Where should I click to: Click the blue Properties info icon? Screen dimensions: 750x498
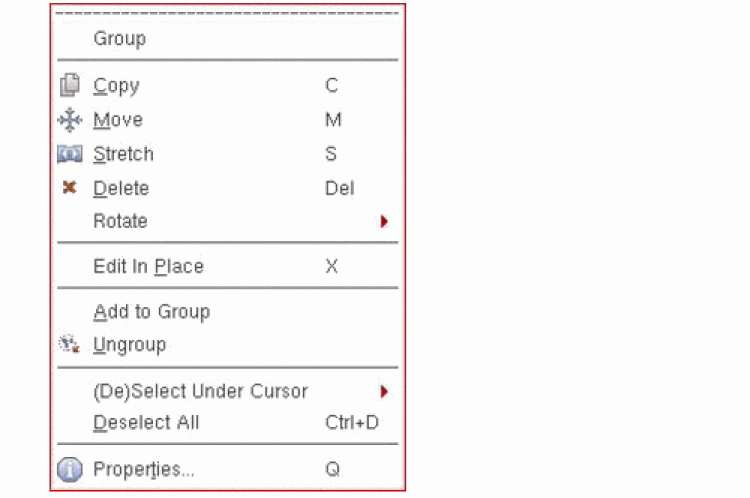coord(69,469)
